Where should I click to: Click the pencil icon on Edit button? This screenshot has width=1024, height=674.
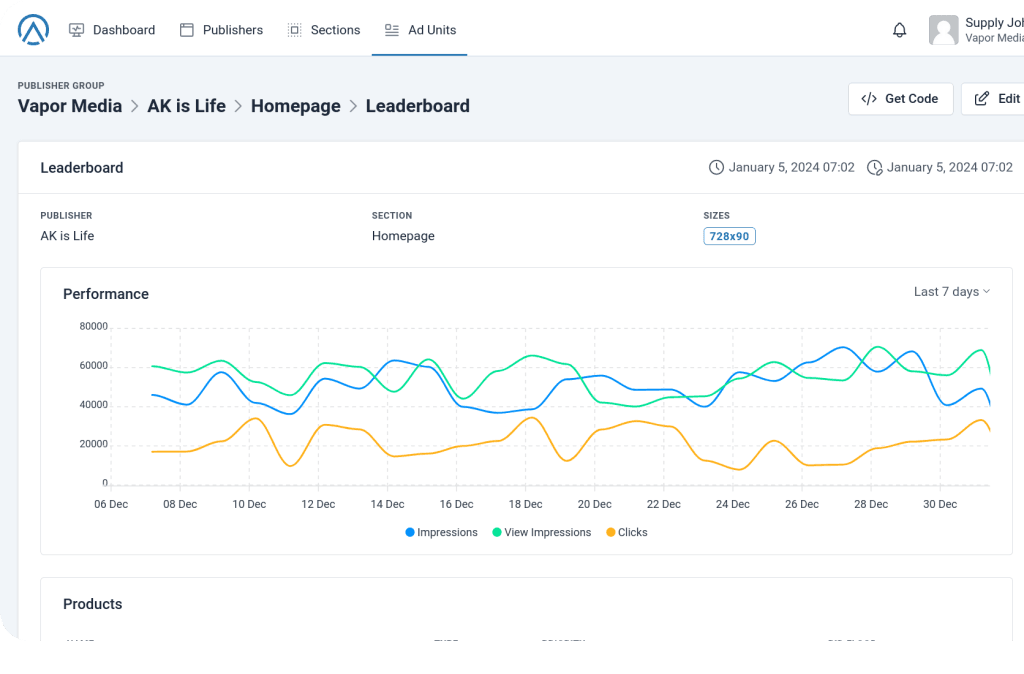click(982, 99)
